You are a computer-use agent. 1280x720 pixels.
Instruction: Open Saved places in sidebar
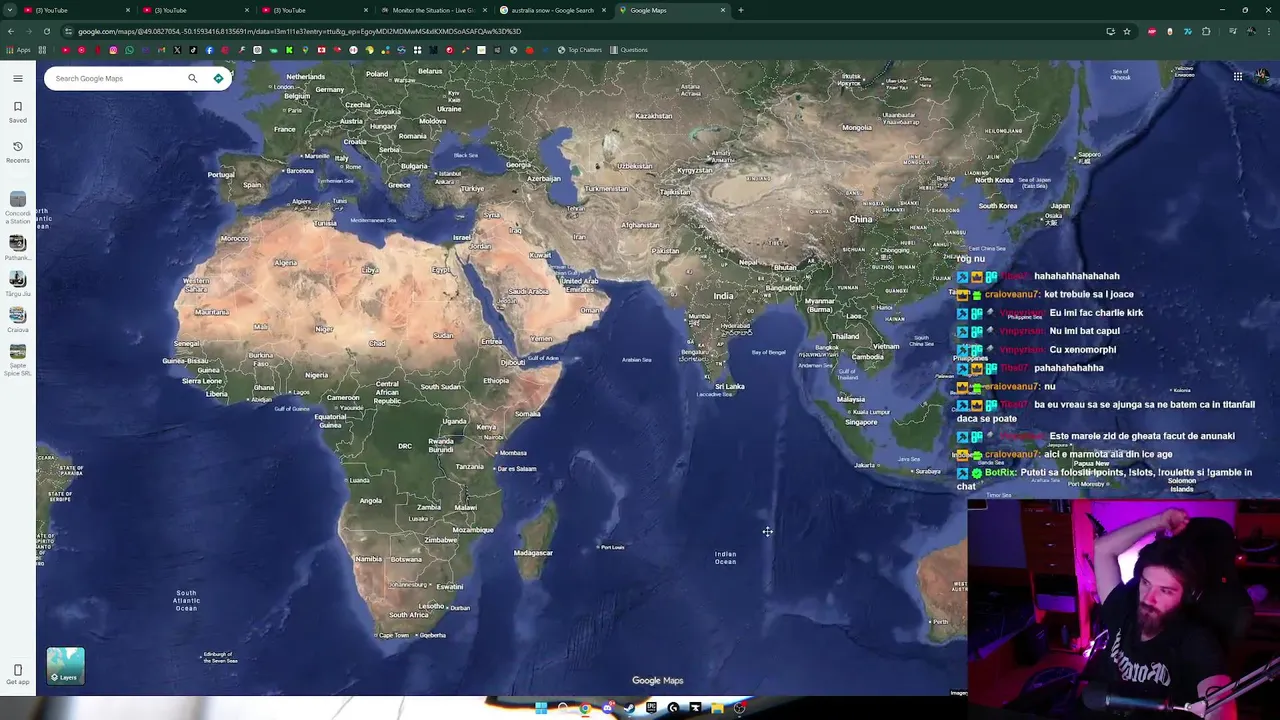click(x=18, y=111)
